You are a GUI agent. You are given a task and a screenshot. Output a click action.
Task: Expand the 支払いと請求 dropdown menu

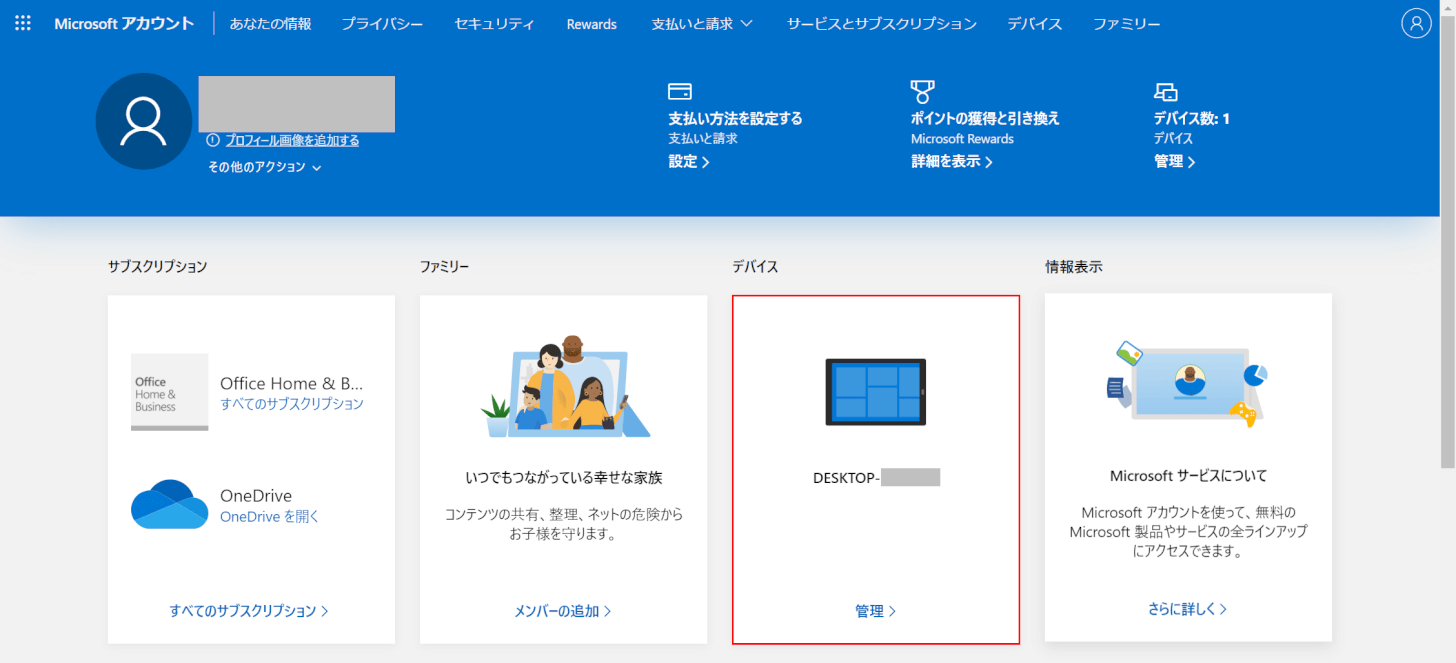[702, 24]
